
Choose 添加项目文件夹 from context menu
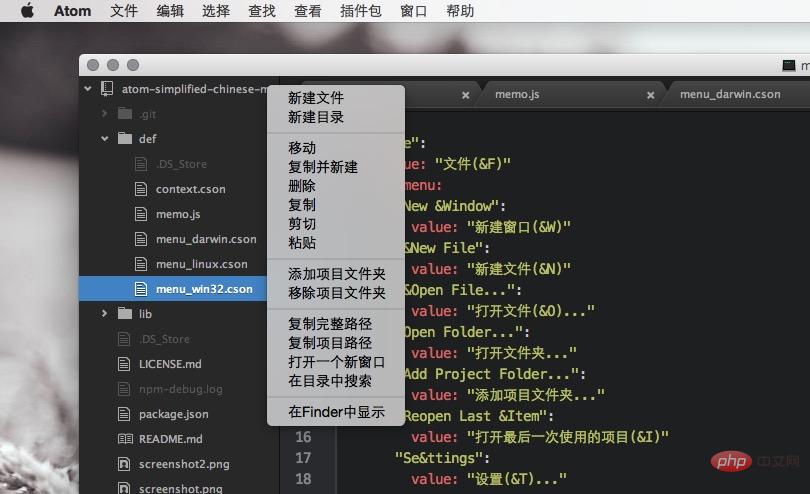[x=336, y=274]
